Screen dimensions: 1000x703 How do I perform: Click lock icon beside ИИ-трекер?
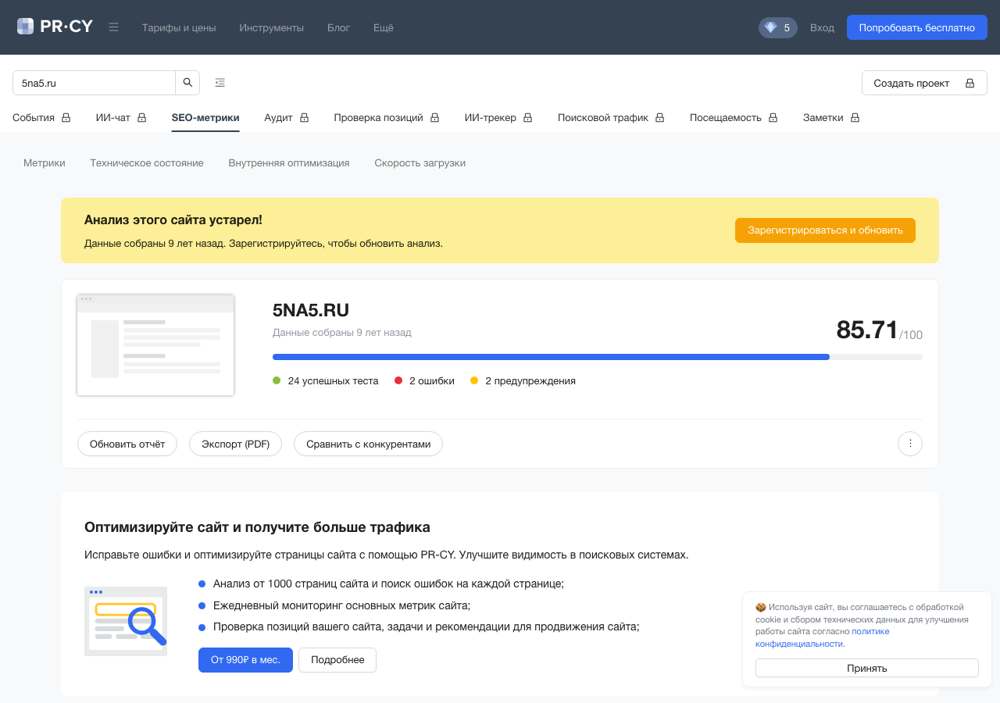point(527,117)
